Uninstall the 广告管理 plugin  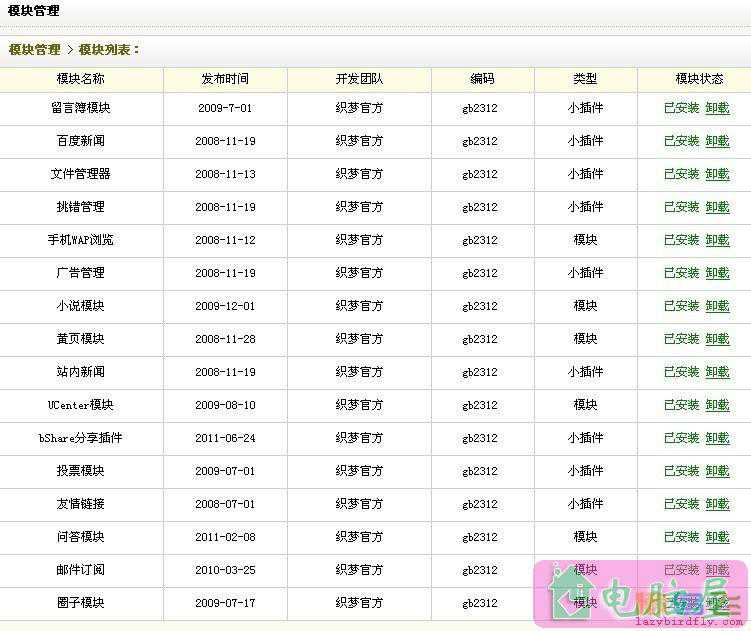[x=717, y=273]
